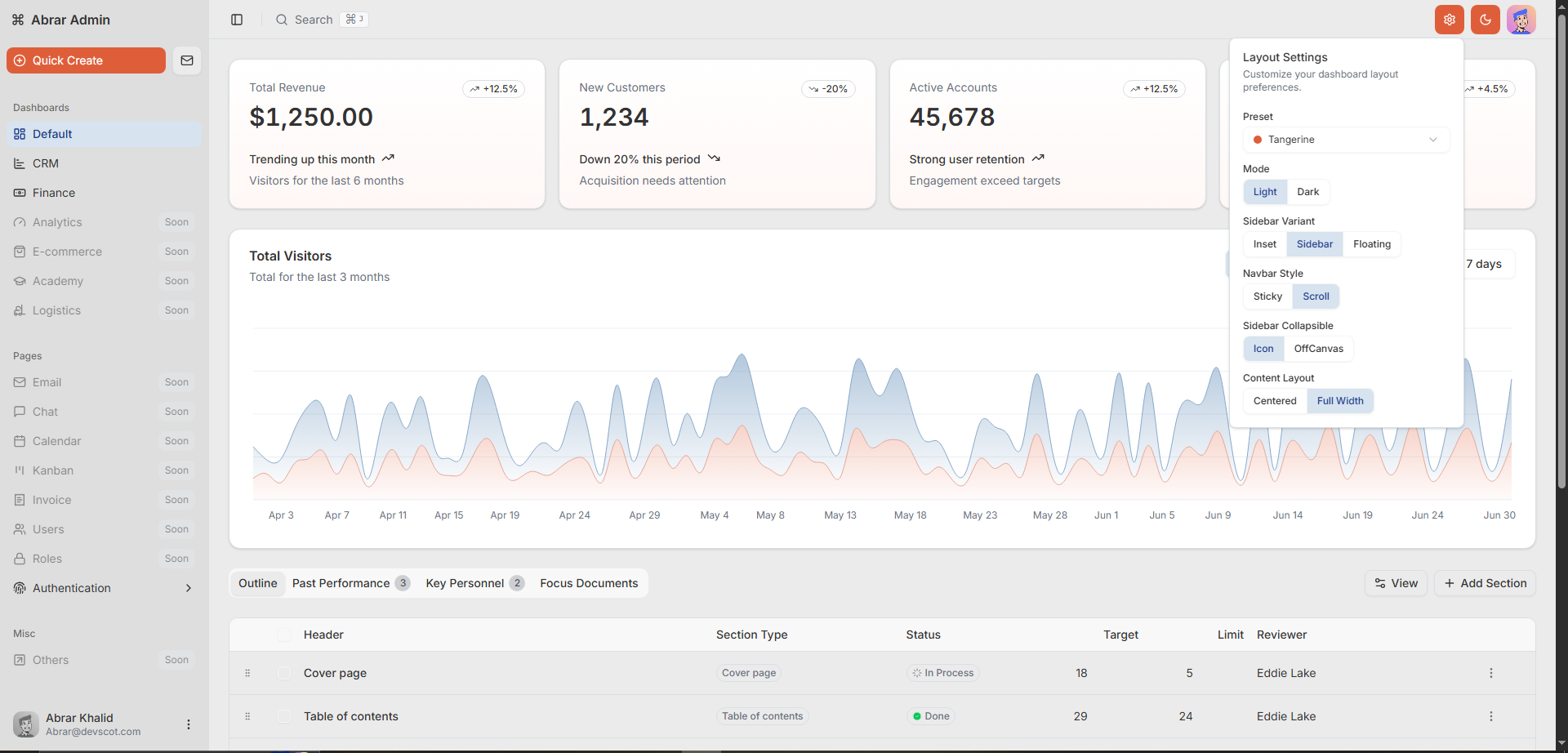
Task: Open the View columns dropdown
Action: 1396,583
